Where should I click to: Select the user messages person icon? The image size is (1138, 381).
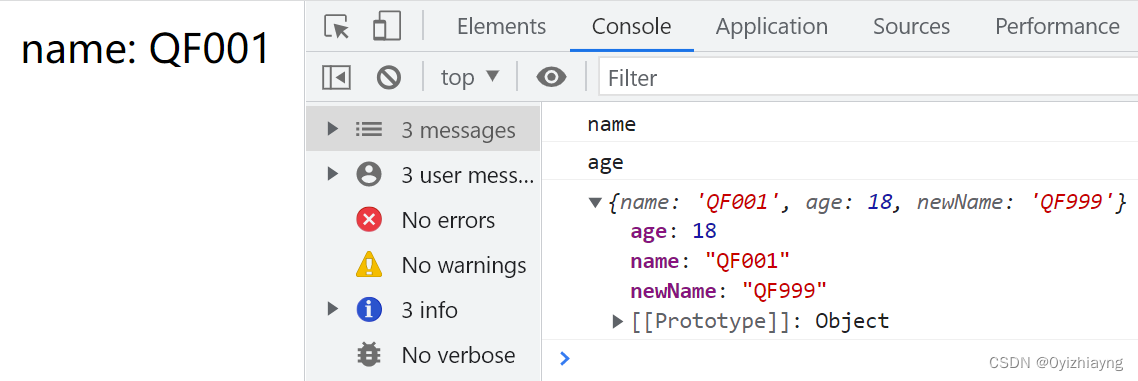369,174
